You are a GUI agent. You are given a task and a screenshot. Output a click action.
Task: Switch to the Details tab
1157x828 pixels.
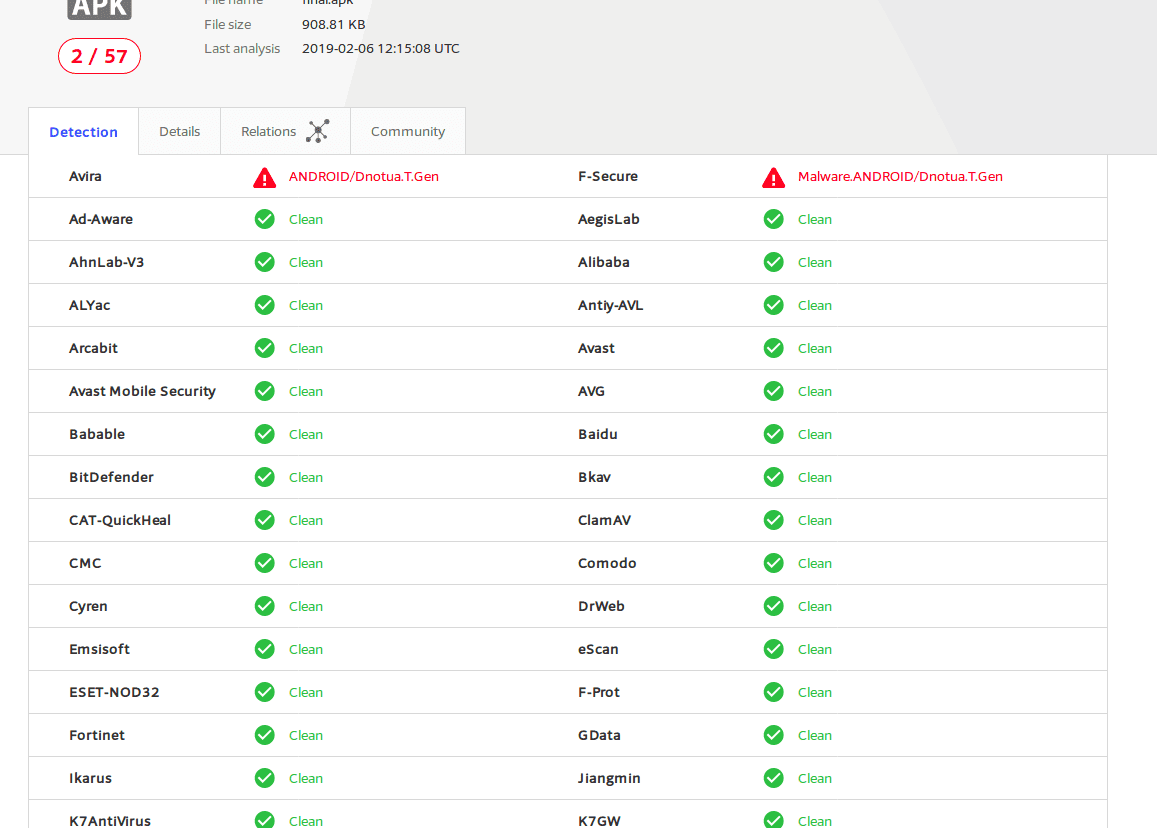click(179, 131)
